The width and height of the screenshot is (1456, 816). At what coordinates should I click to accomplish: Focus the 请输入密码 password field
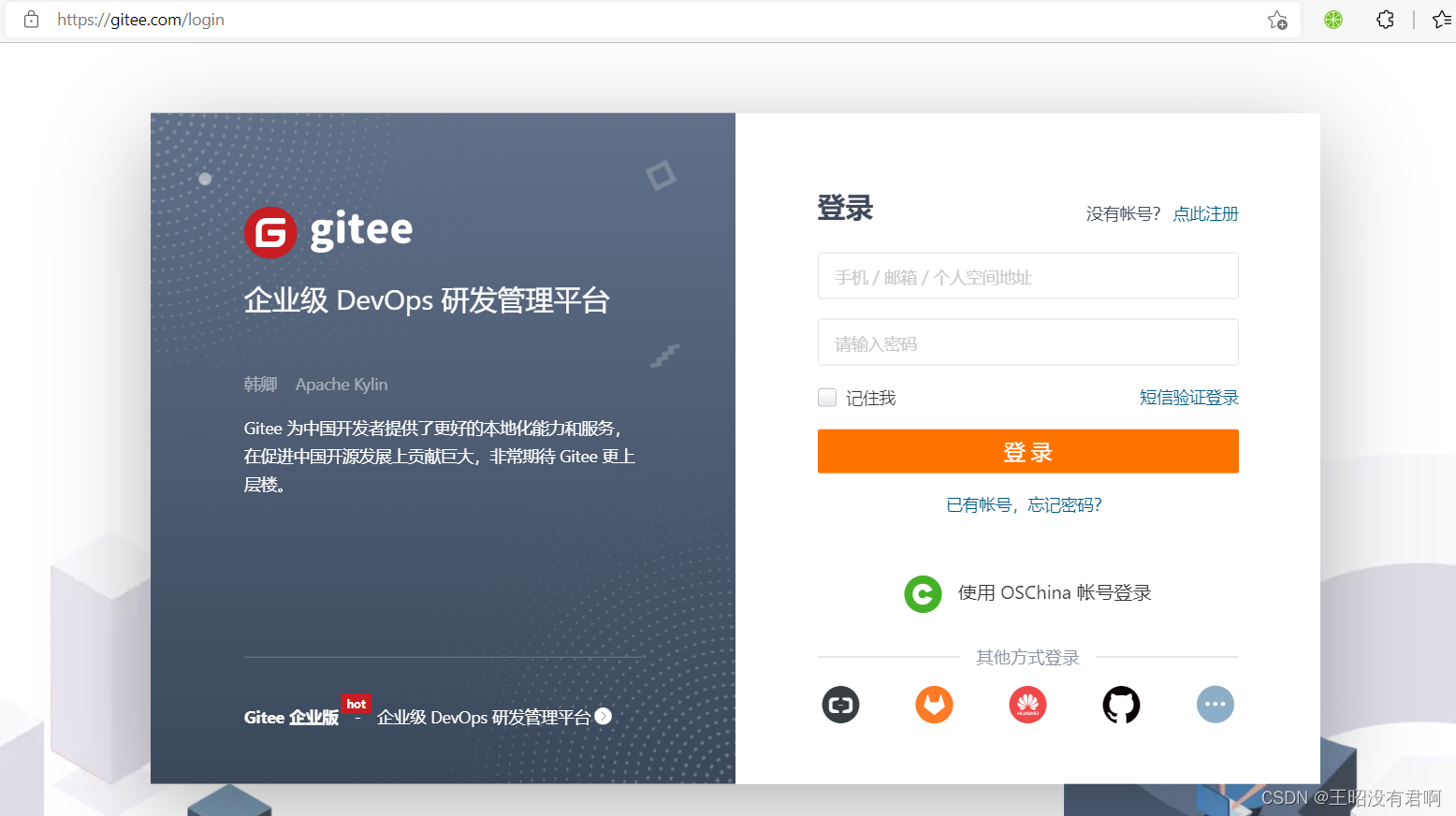pyautogui.click(x=1028, y=342)
